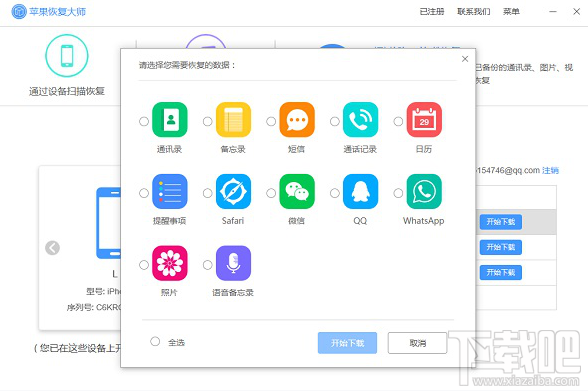Image resolution: width=588 pixels, height=391 pixels.
Task: Click the SMS (短信) message icon
Action: [297, 120]
